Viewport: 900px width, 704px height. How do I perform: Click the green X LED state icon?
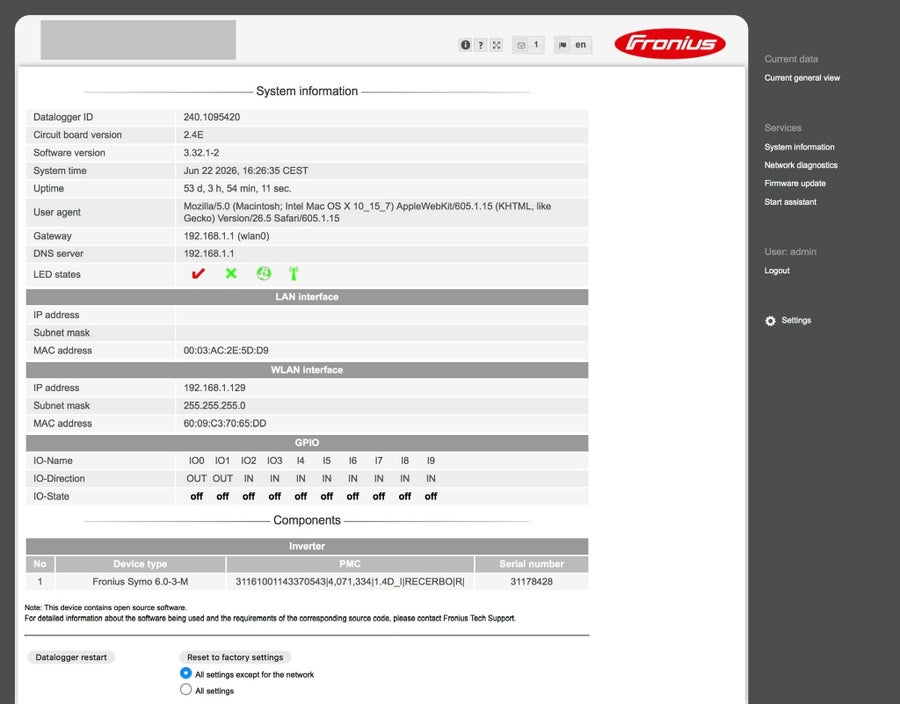click(231, 274)
